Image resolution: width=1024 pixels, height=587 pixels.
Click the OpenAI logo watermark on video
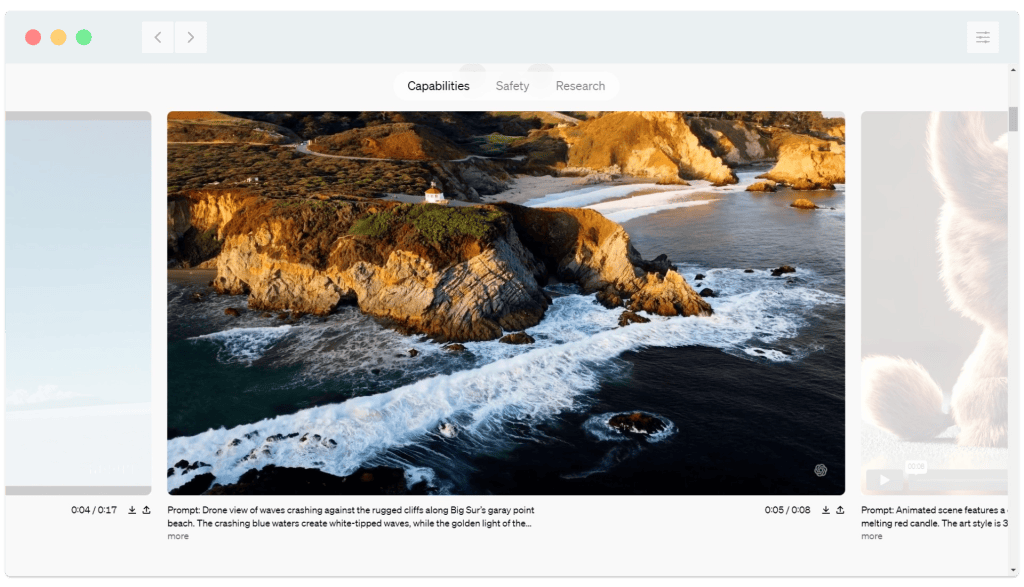(820, 470)
